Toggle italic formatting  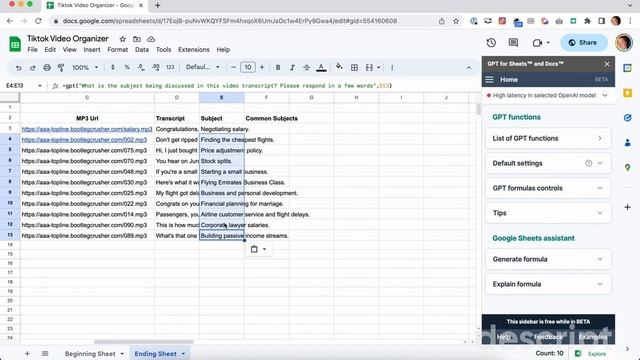[x=292, y=68]
